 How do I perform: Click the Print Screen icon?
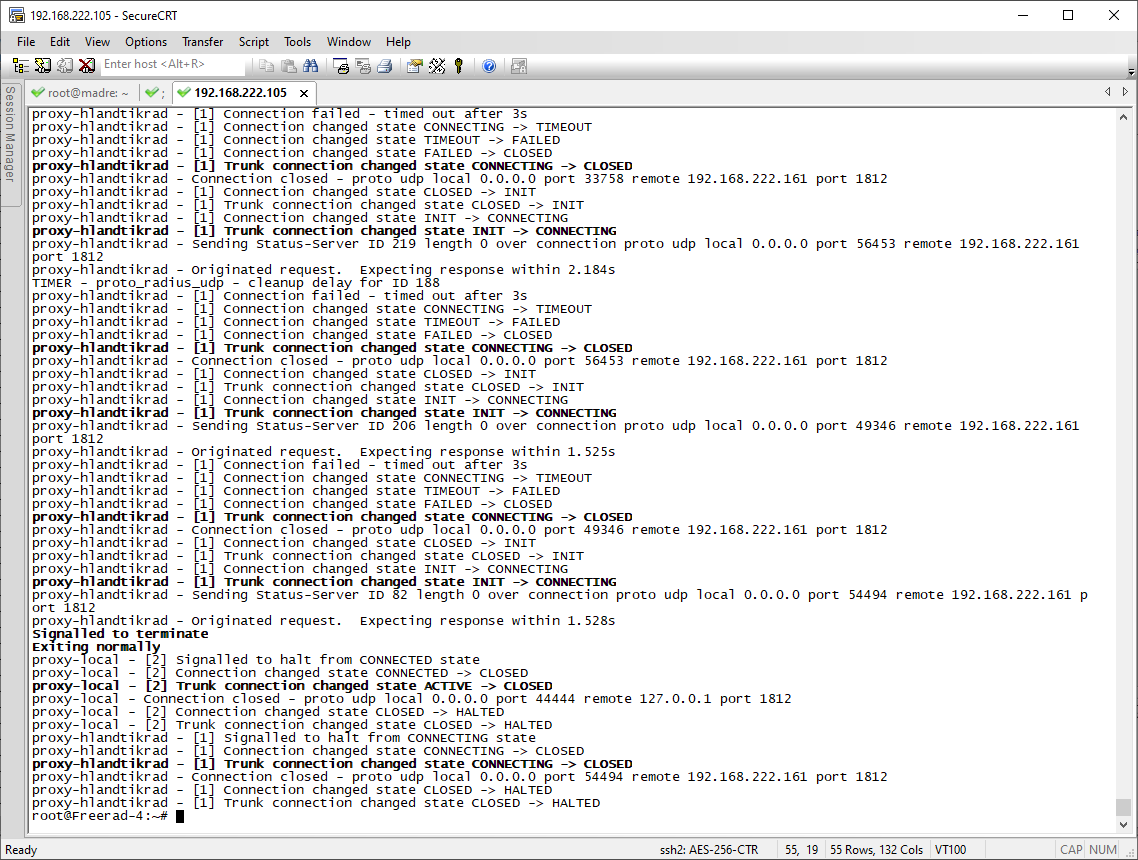click(x=340, y=66)
